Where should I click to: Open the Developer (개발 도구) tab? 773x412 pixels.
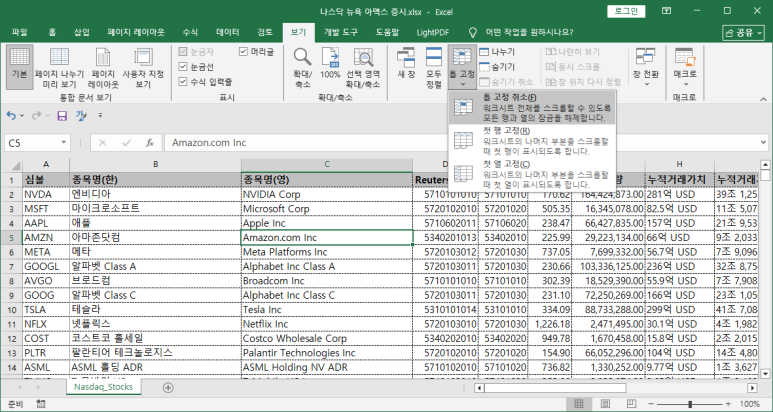pyautogui.click(x=341, y=33)
